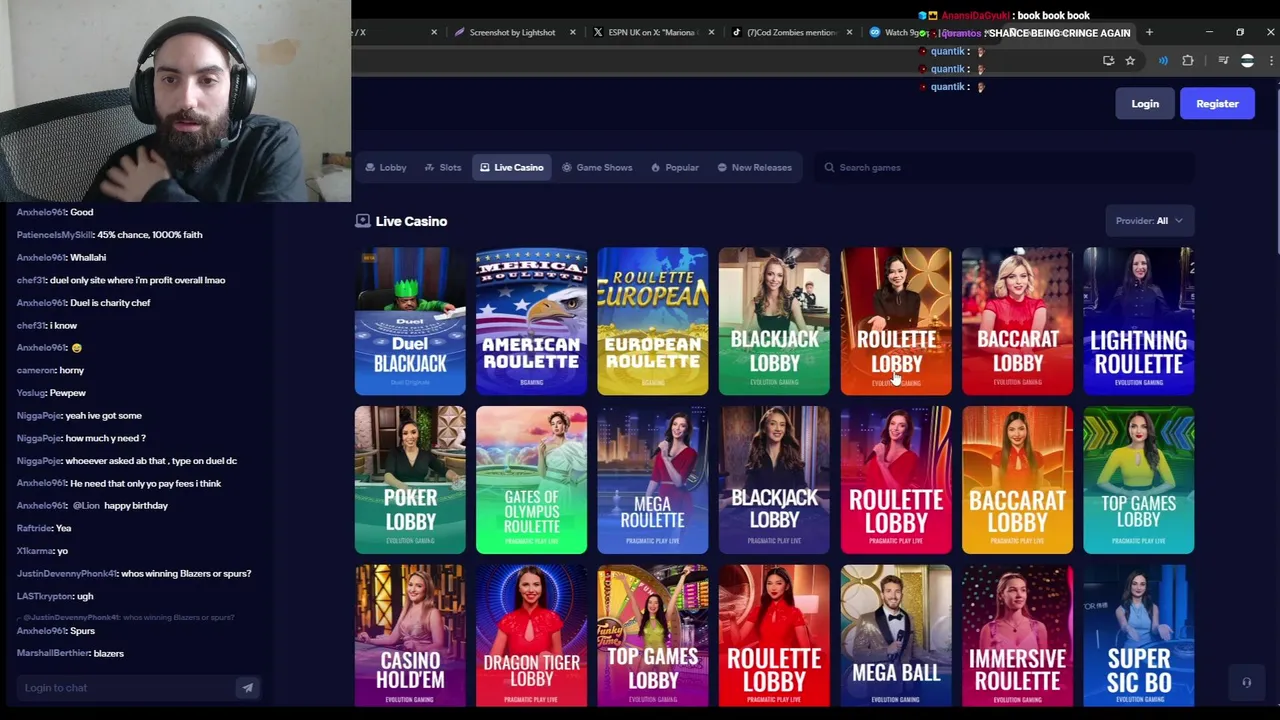1280x720 pixels.
Task: Open the European Roulette game tile
Action: [x=652, y=321]
